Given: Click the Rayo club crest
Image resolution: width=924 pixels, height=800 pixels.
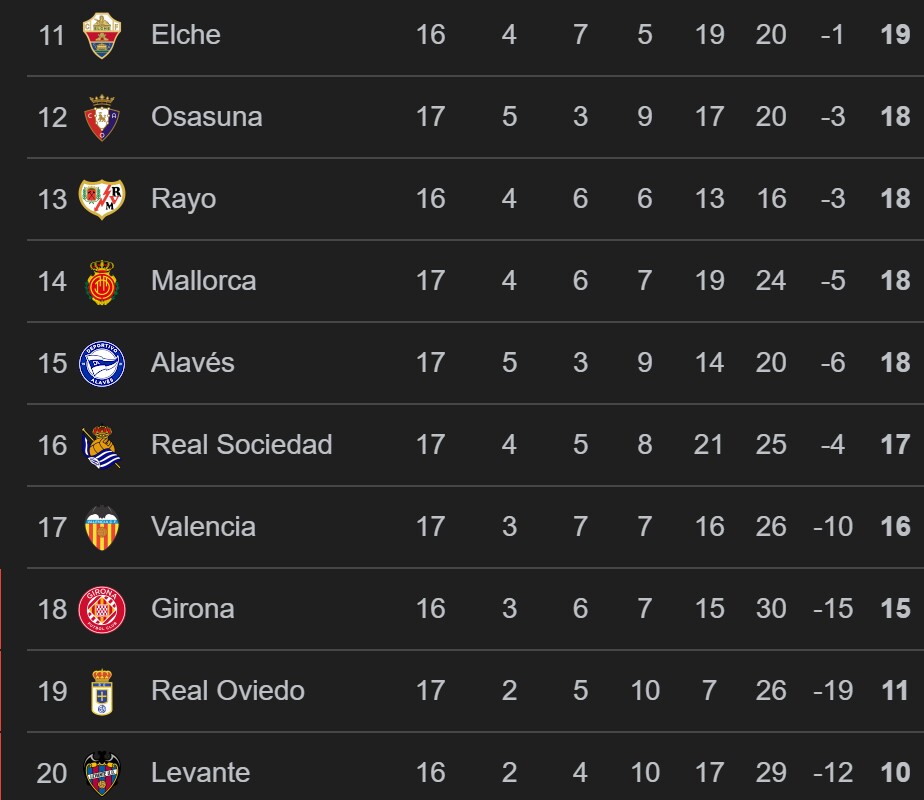Looking at the screenshot, I should coord(101,199).
